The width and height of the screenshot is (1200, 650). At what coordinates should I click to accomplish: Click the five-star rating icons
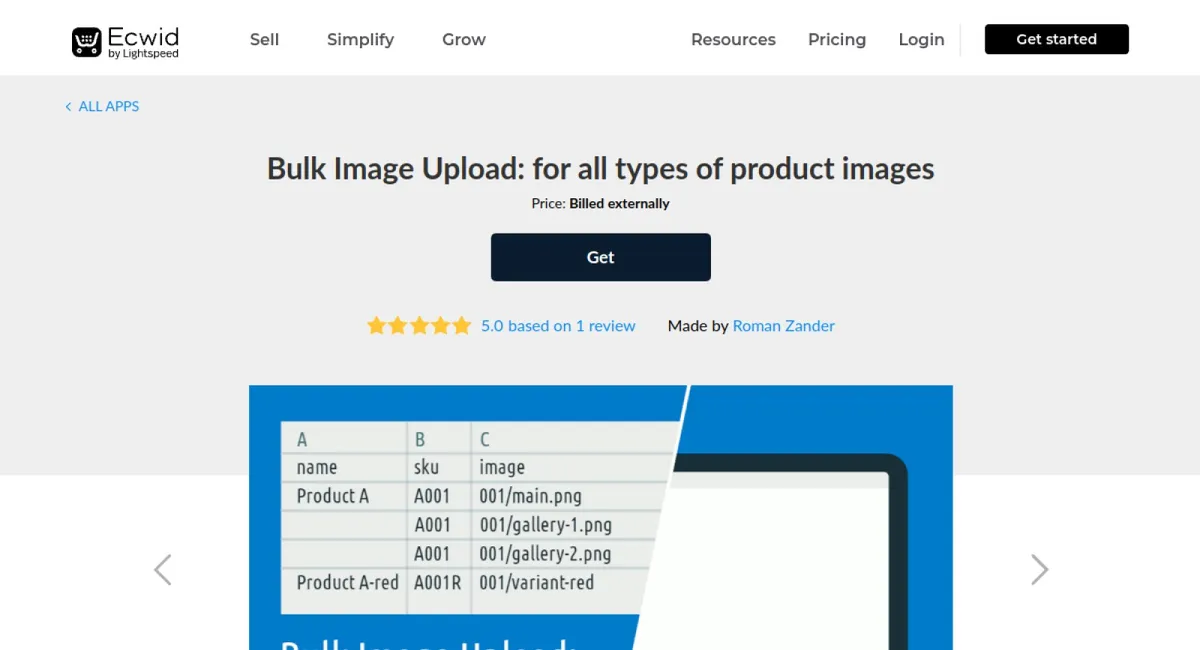point(419,326)
